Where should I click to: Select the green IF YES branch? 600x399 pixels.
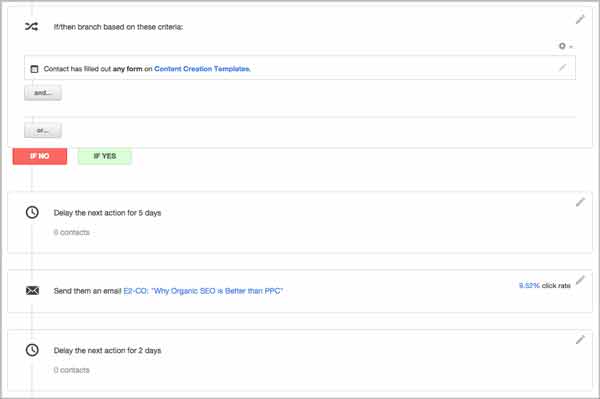click(x=104, y=156)
